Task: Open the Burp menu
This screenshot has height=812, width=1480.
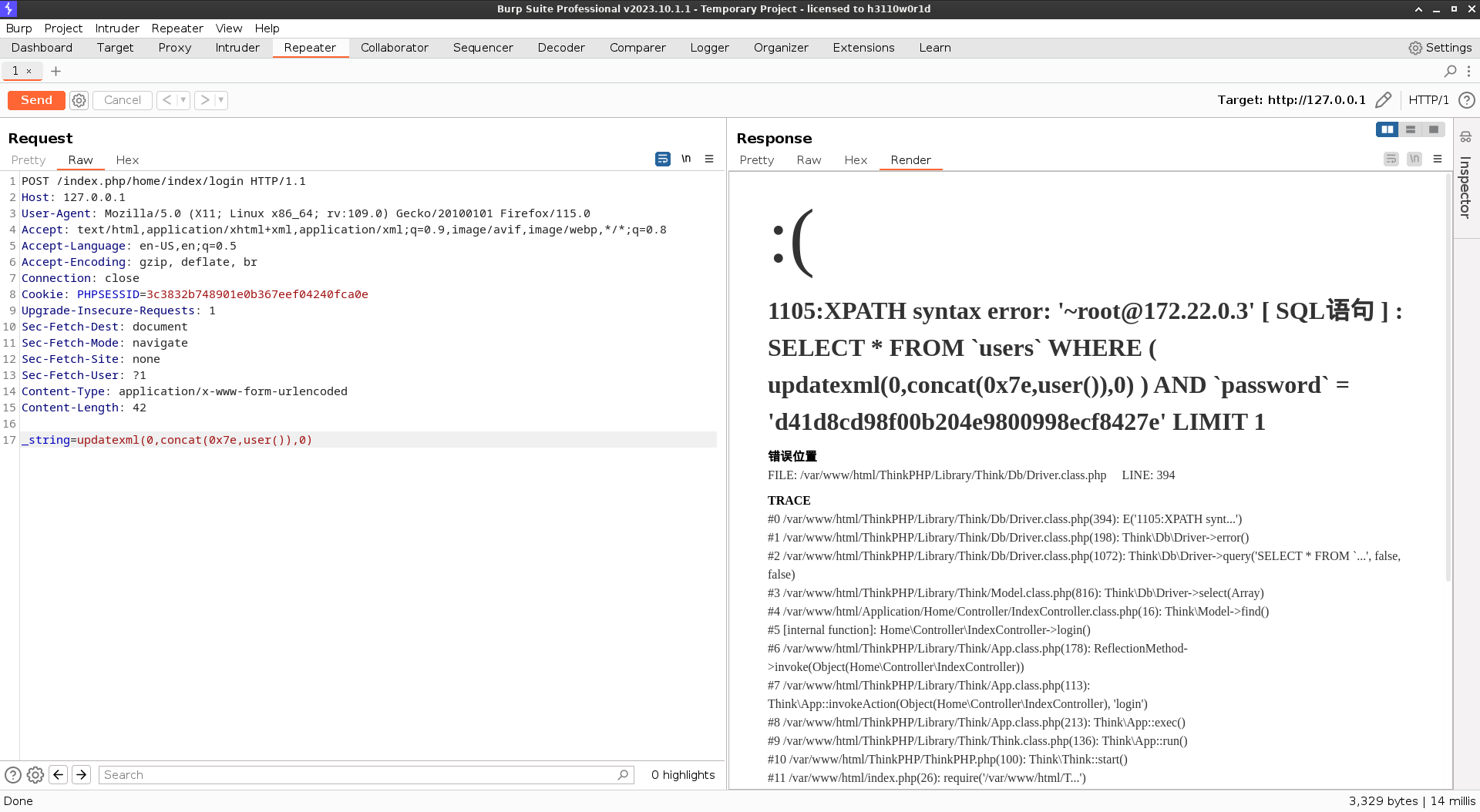Action: (18, 29)
